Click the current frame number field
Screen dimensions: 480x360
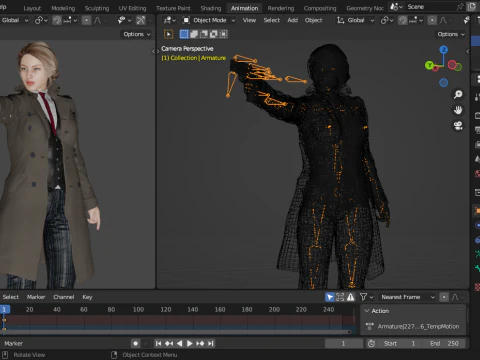tap(344, 343)
